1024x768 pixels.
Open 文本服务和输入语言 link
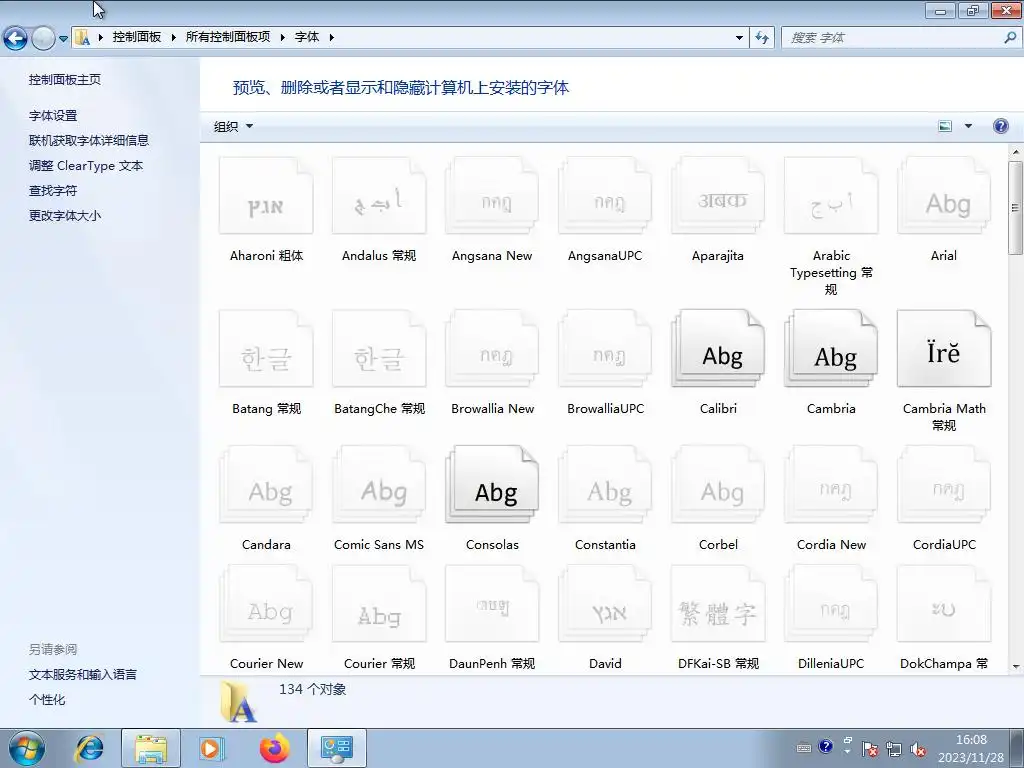point(83,675)
